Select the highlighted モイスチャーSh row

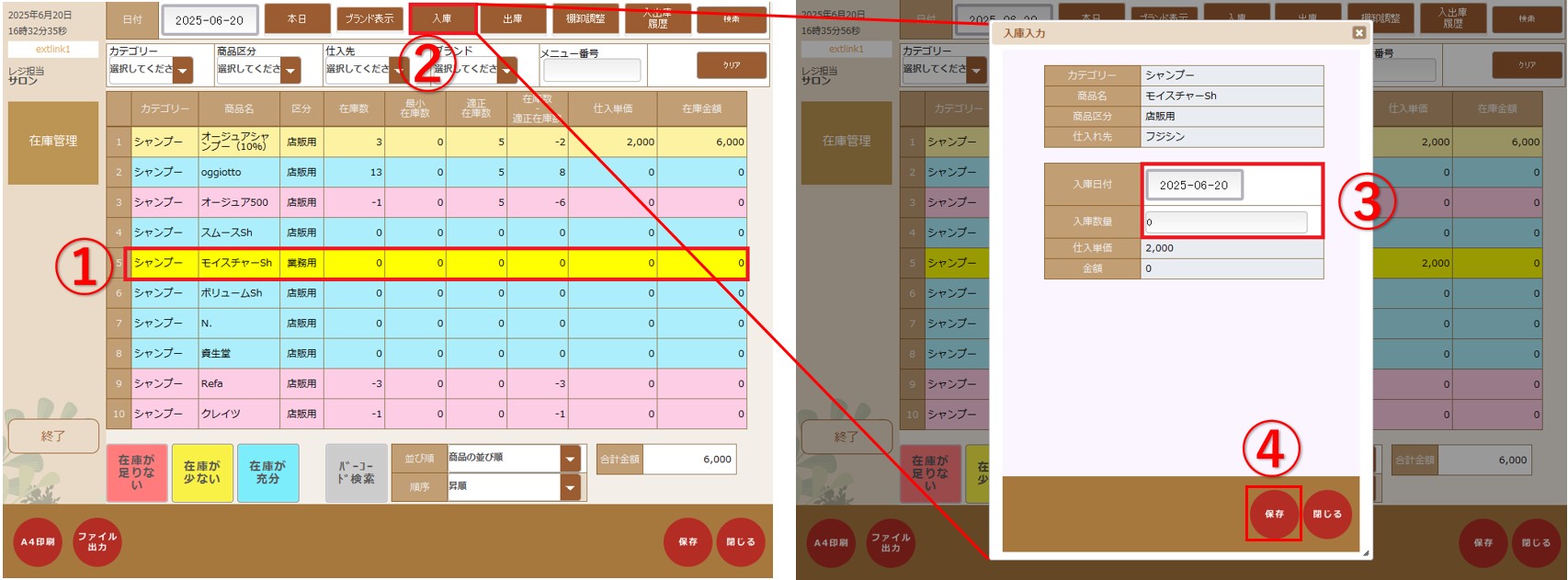[426, 263]
